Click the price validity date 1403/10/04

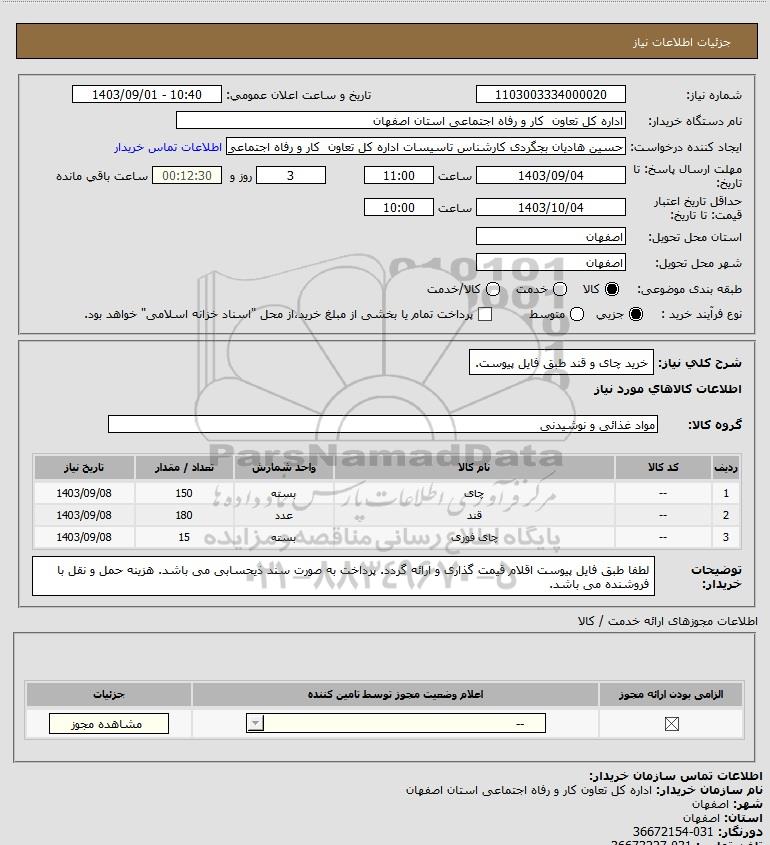click(x=551, y=207)
